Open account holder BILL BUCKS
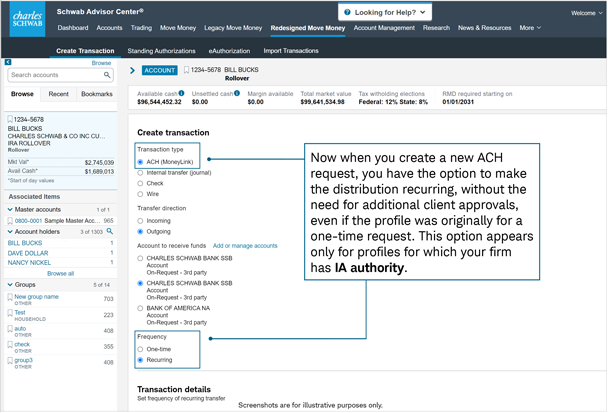This screenshot has width=608, height=413. [25, 243]
